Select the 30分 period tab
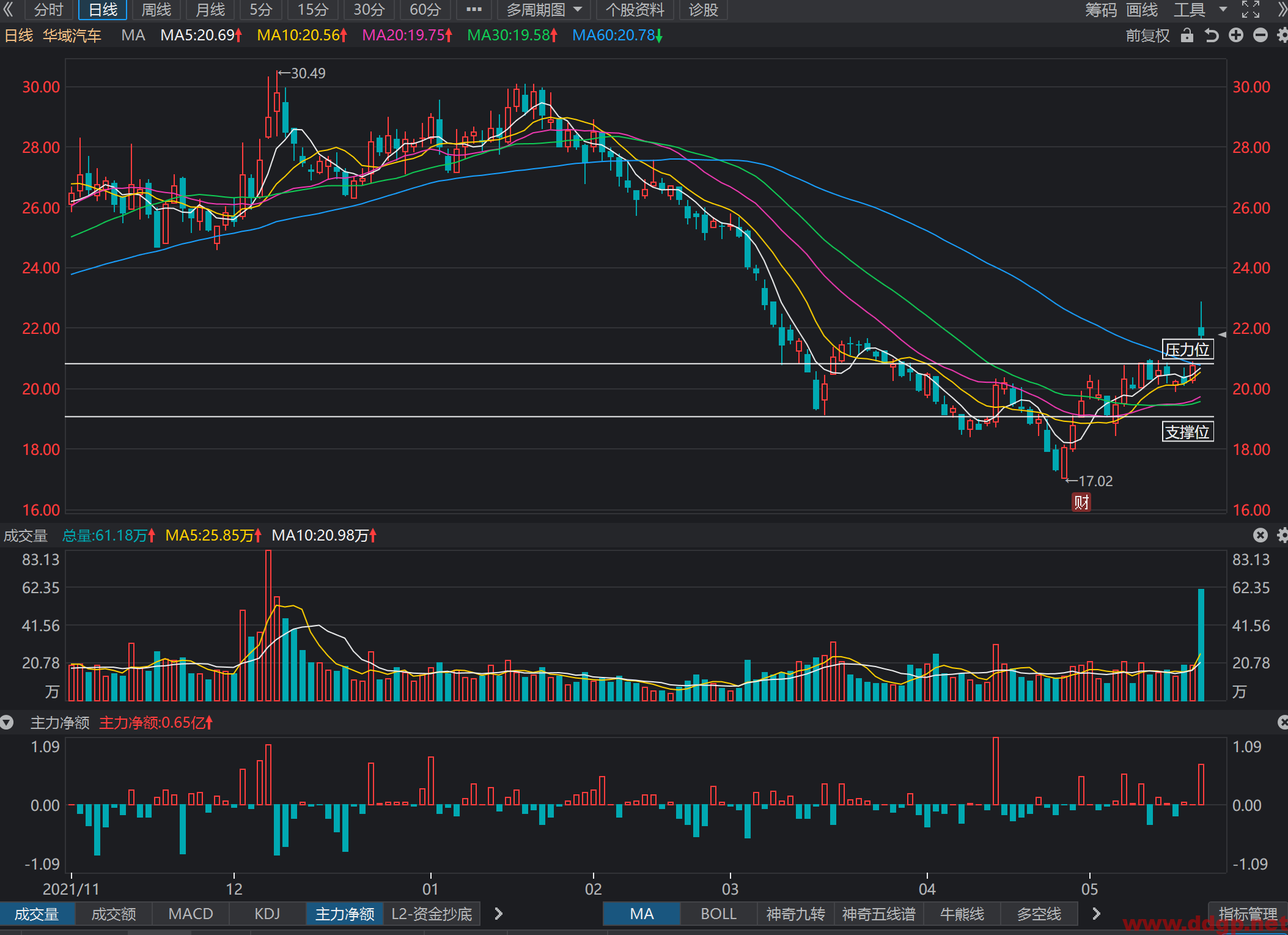 369,9
